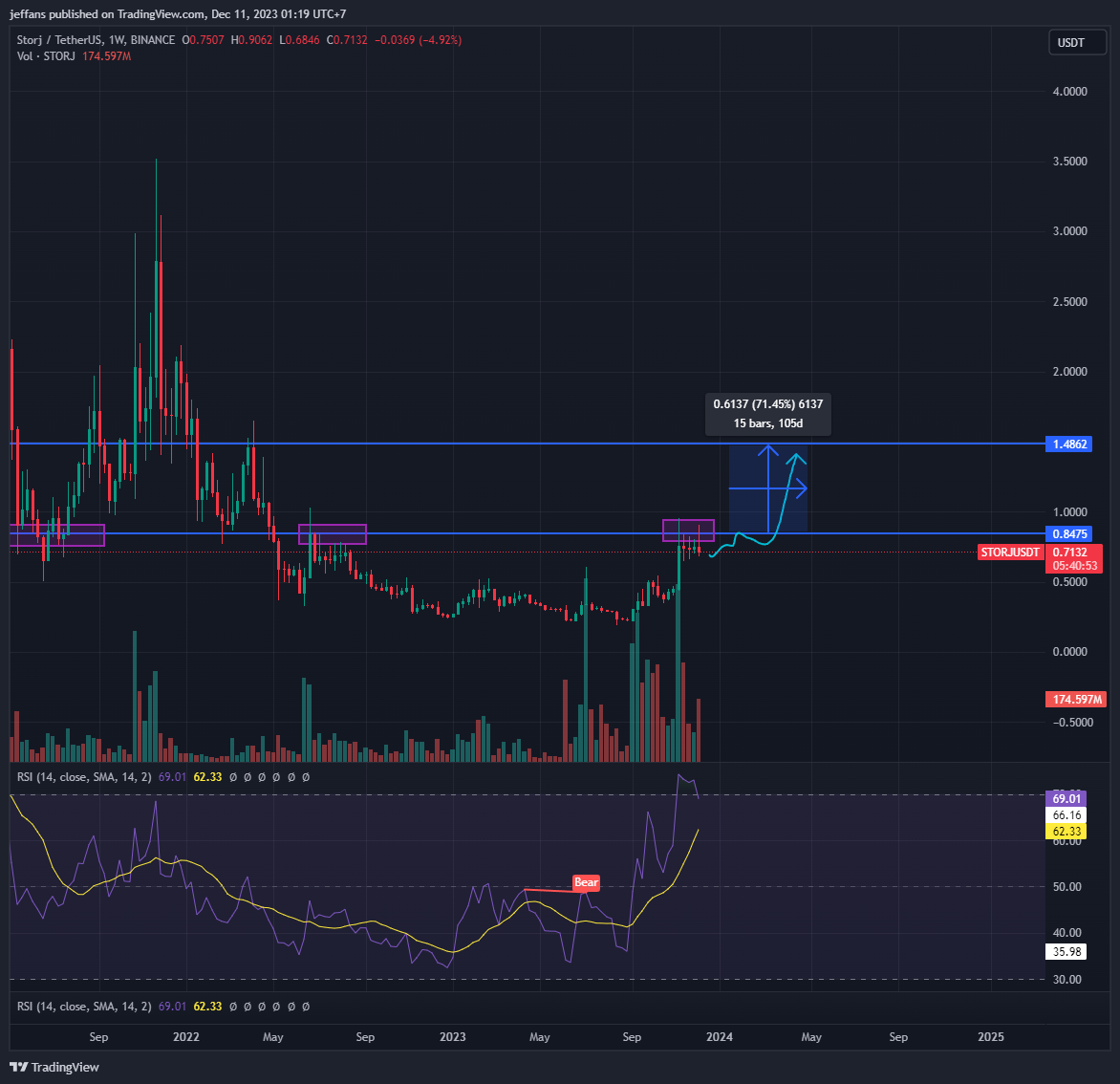
Task: Click the Vol · STORJ indicator legend
Action: pos(47,55)
